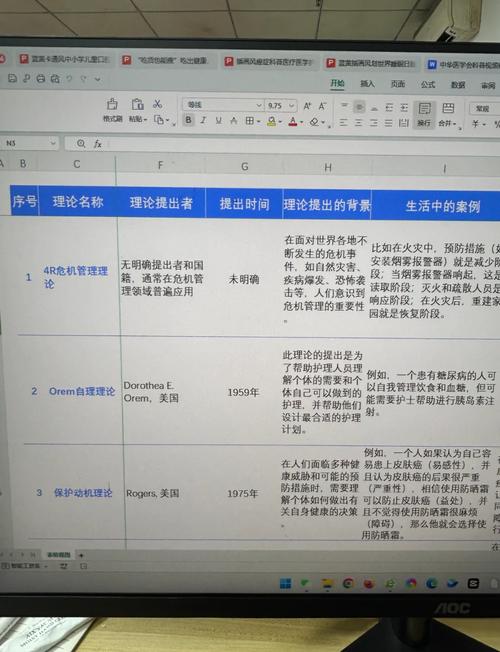Toggle Bold formatting
Screen dimensions: 500x652
[188, 120]
